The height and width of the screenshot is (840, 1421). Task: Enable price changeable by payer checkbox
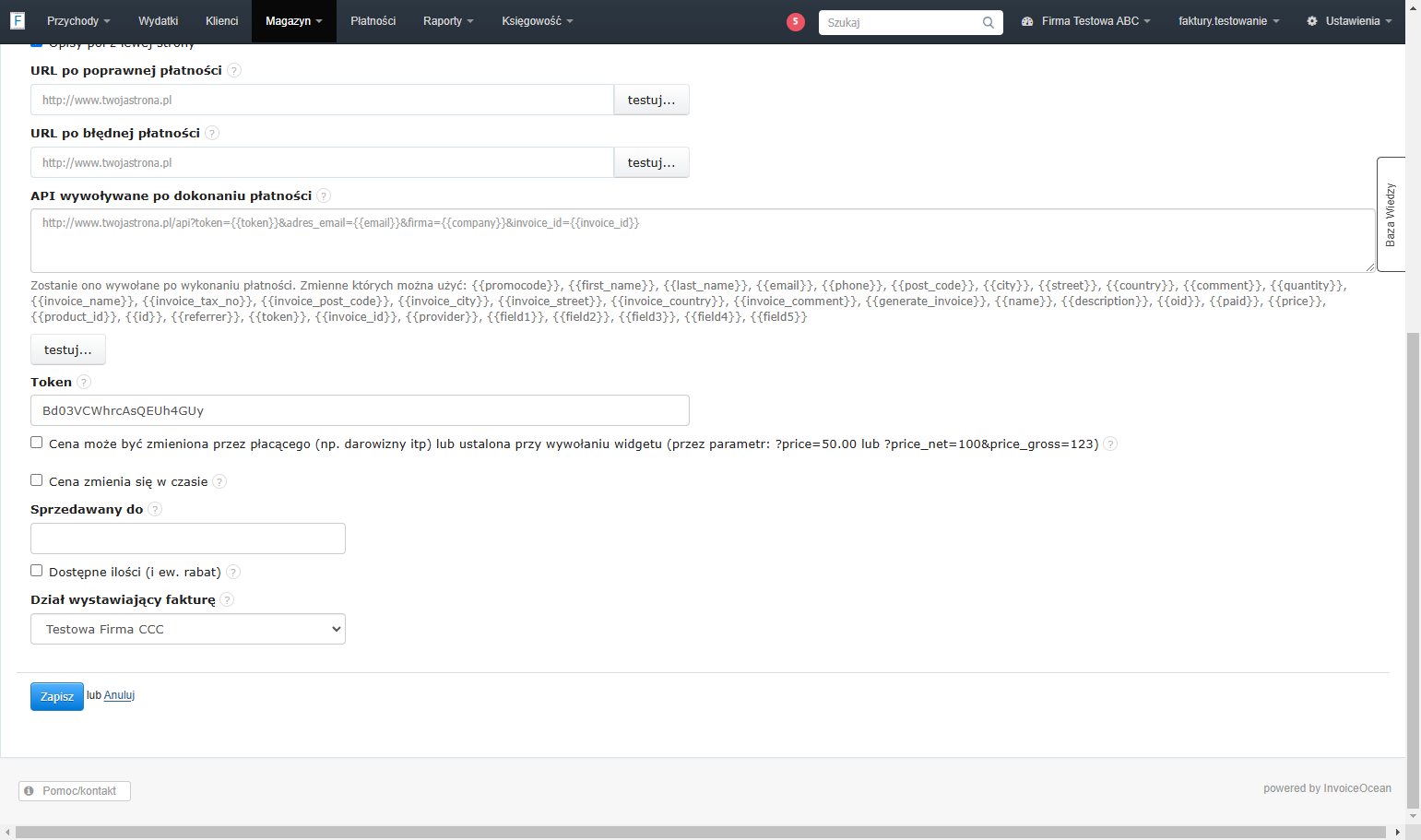pos(37,443)
